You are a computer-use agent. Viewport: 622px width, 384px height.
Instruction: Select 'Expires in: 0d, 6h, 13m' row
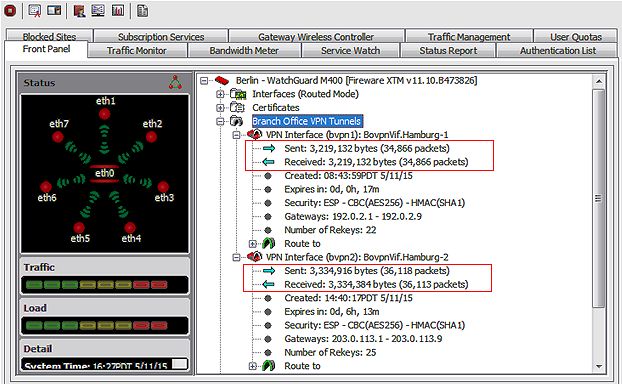tap(332, 312)
